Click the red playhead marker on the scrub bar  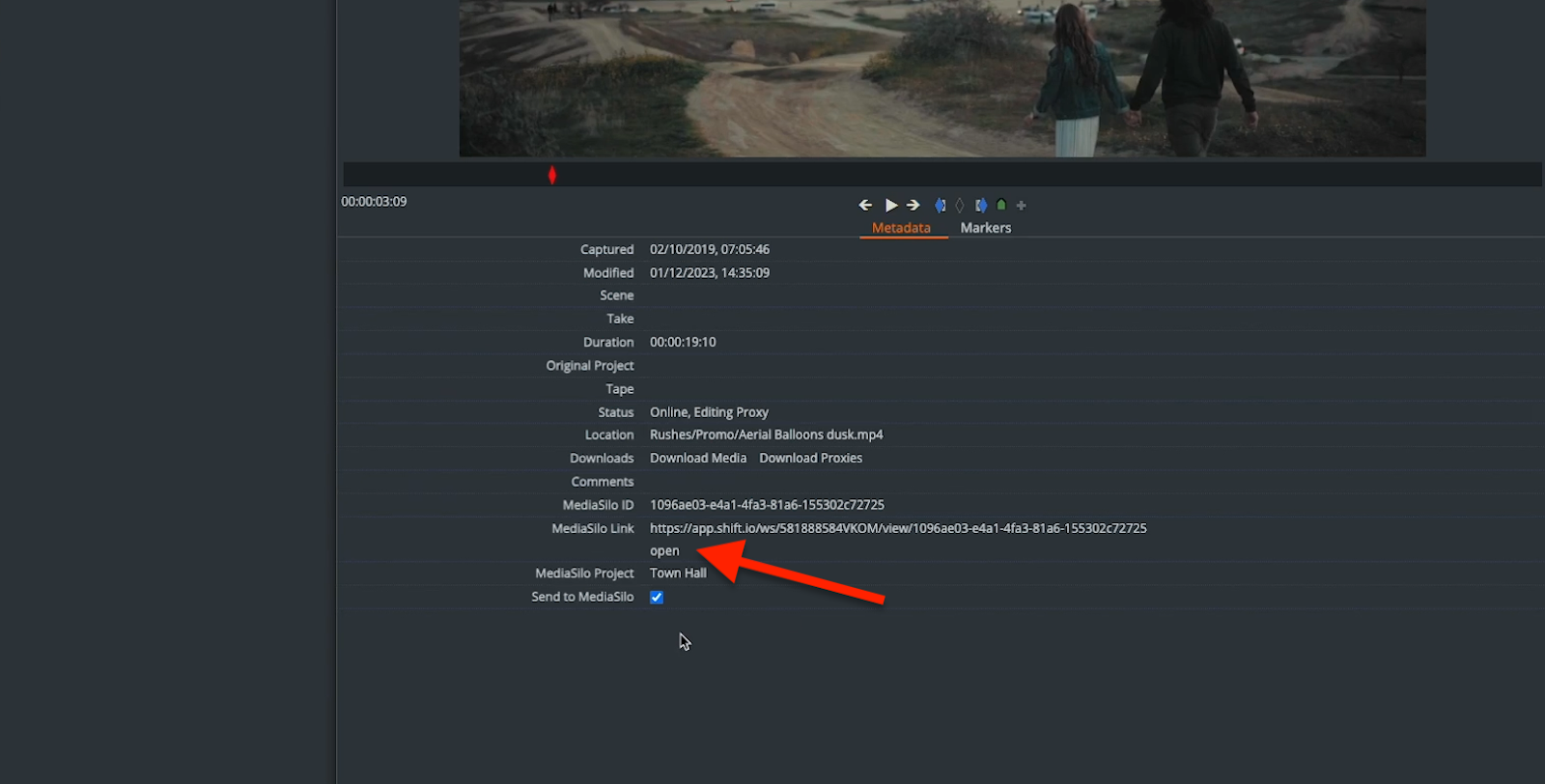[x=552, y=175]
